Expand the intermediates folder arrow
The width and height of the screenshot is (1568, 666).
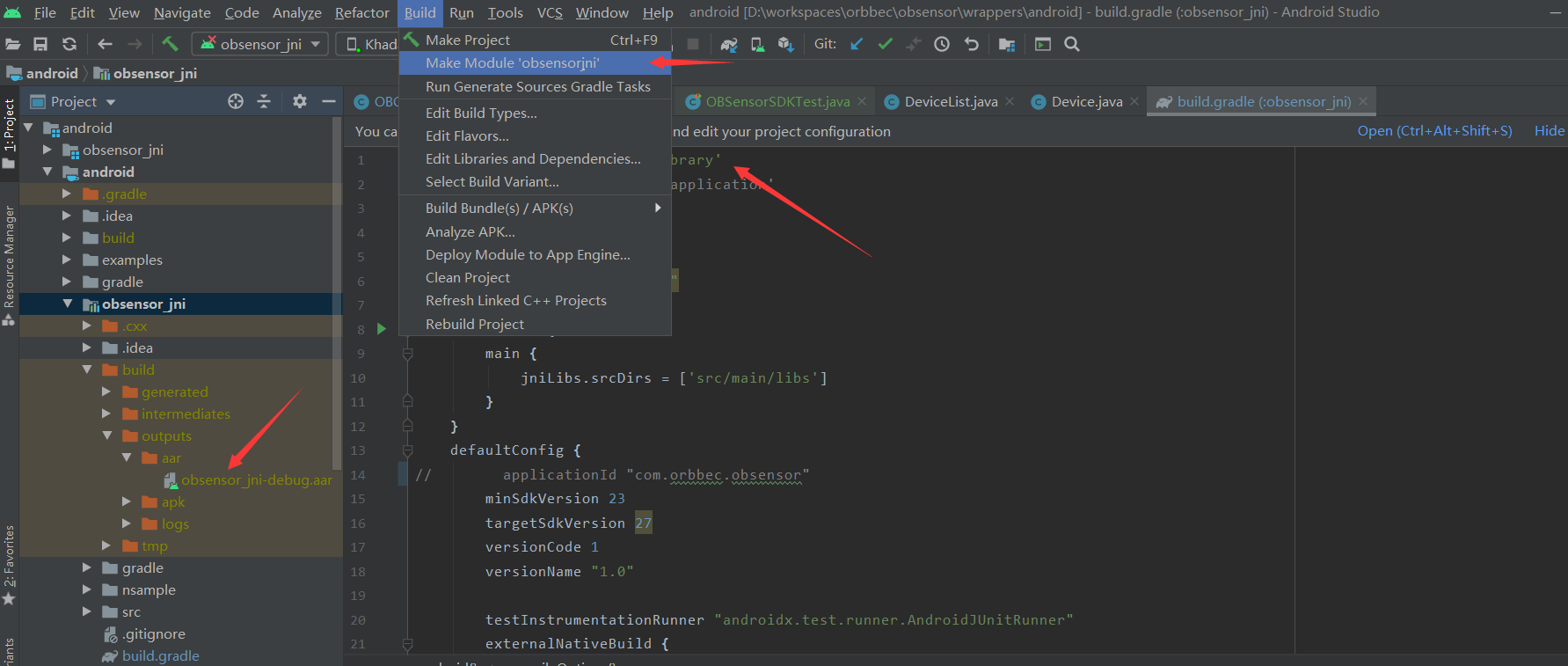point(106,414)
